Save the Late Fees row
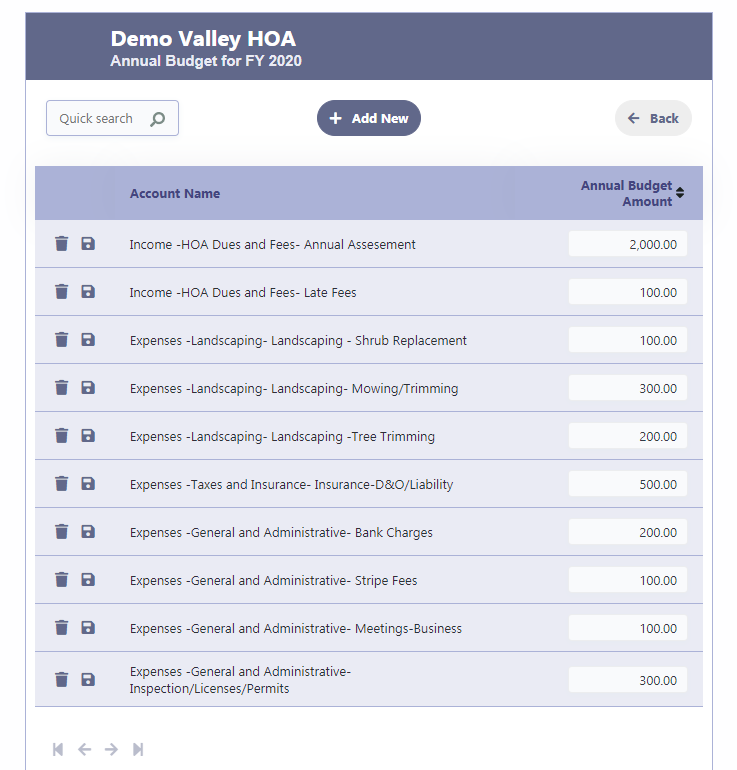Image resolution: width=737 pixels, height=770 pixels. [88, 292]
